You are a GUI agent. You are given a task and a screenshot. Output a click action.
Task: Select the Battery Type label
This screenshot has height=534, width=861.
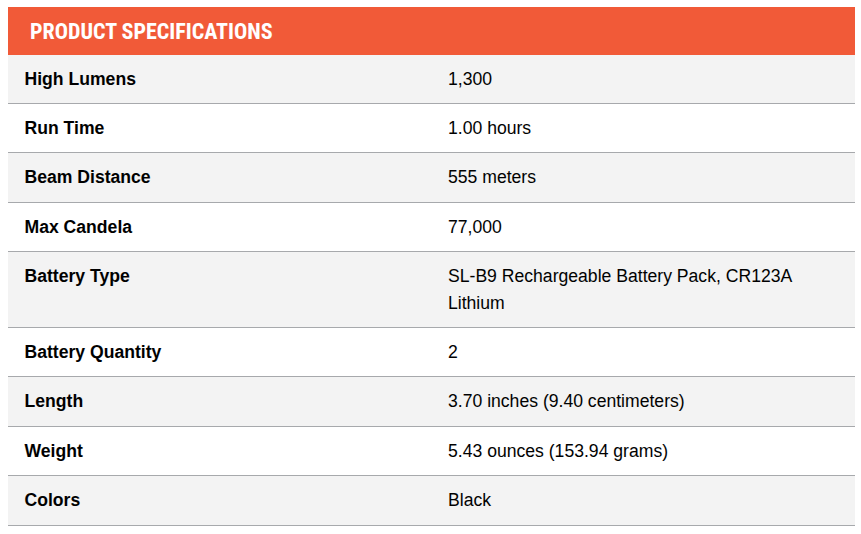(x=77, y=276)
